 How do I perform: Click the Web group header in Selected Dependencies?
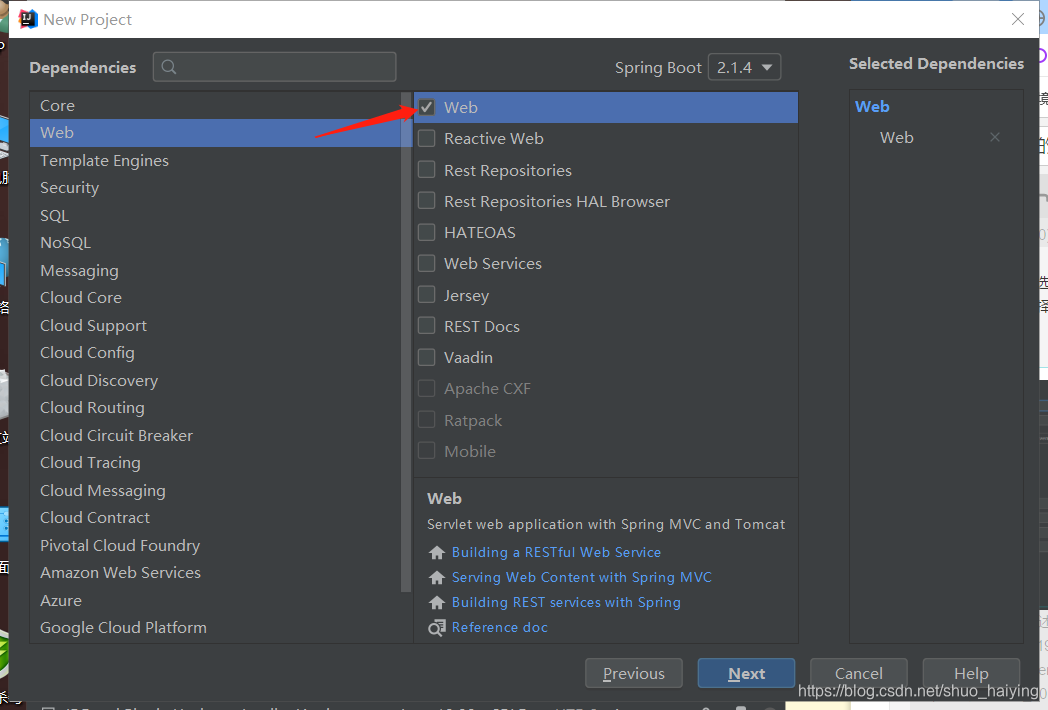pos(872,106)
